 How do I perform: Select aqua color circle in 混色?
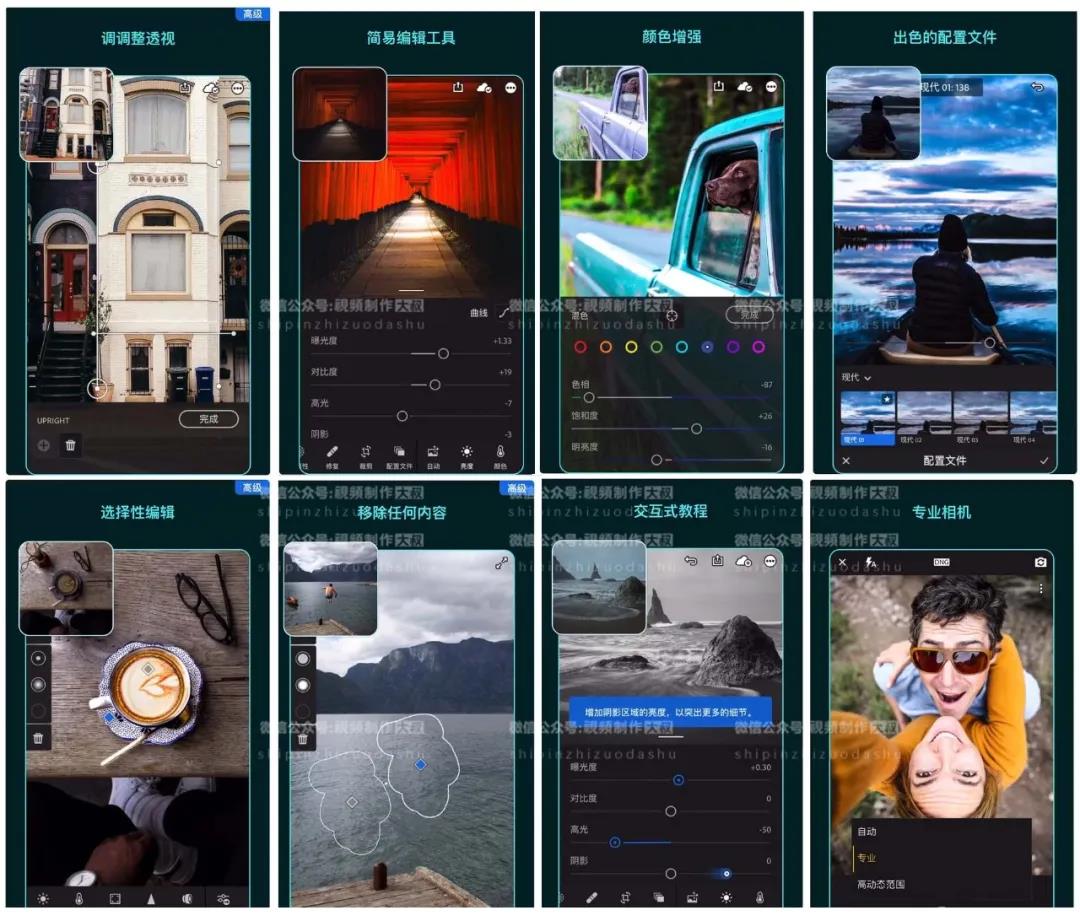682,347
